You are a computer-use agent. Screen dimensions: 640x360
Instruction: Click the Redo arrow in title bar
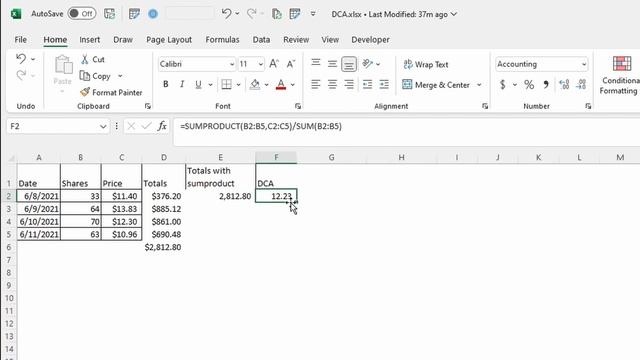pos(251,13)
